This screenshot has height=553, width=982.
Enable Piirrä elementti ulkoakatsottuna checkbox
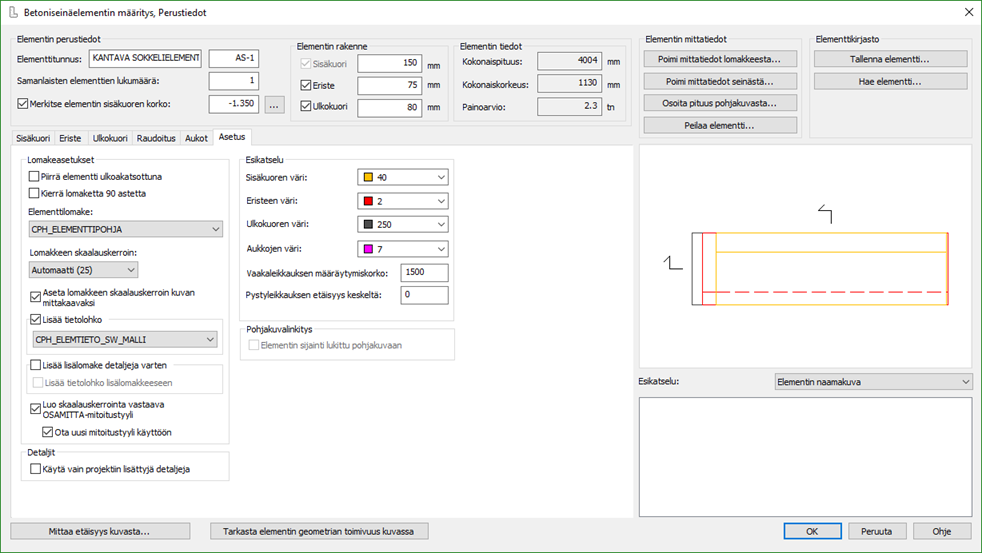(x=35, y=177)
